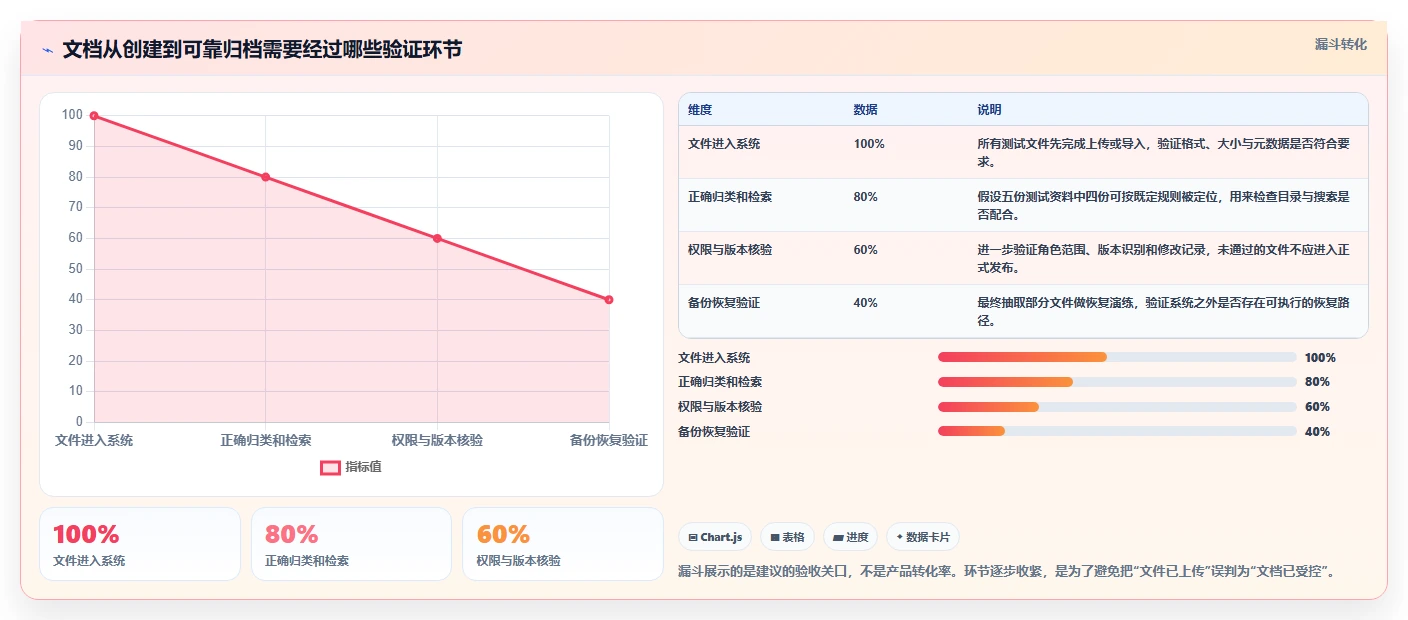The height and width of the screenshot is (620, 1408).
Task: Click the 40% label beside progress bar
Action: click(1317, 432)
